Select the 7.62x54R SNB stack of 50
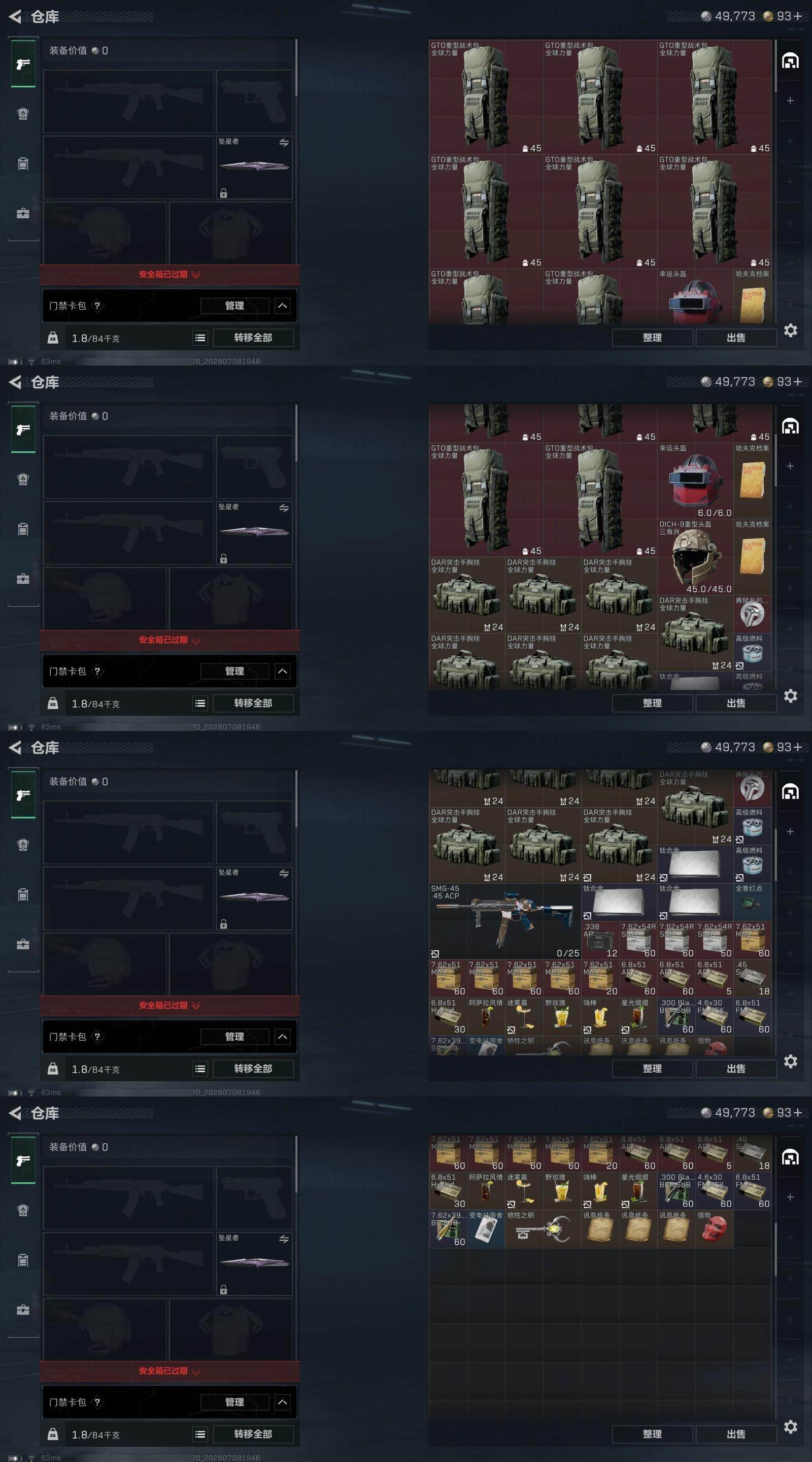 click(x=715, y=941)
